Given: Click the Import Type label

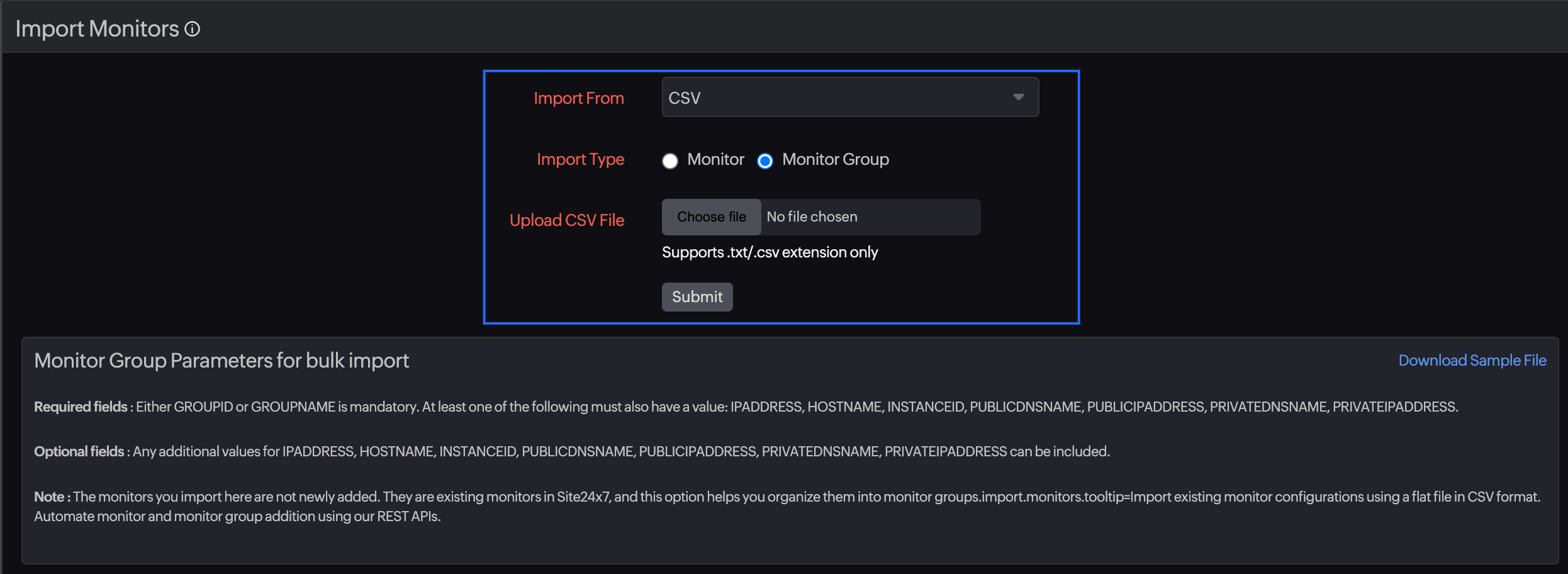Looking at the screenshot, I should [580, 159].
